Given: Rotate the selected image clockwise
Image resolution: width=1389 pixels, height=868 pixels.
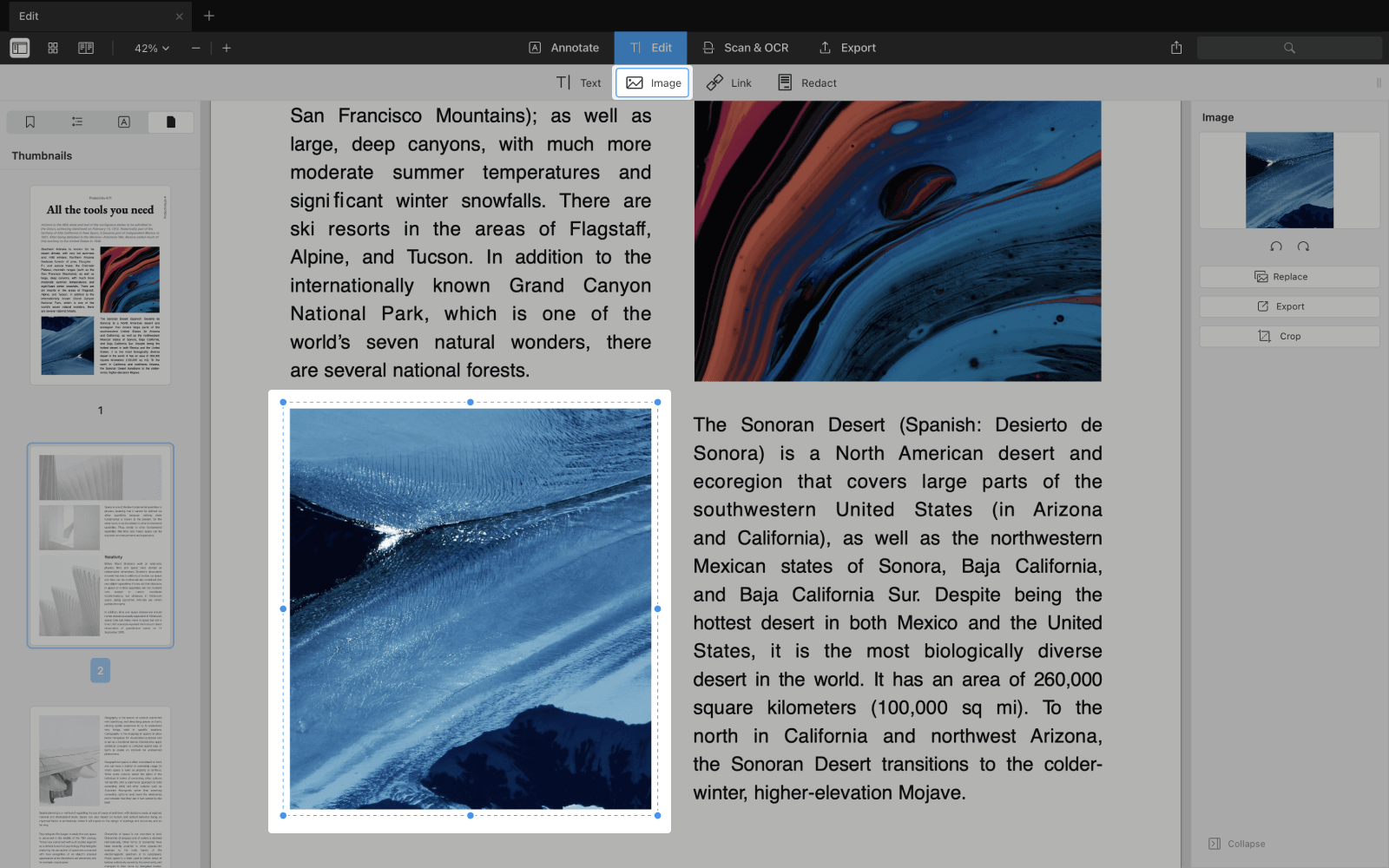Looking at the screenshot, I should (1303, 247).
